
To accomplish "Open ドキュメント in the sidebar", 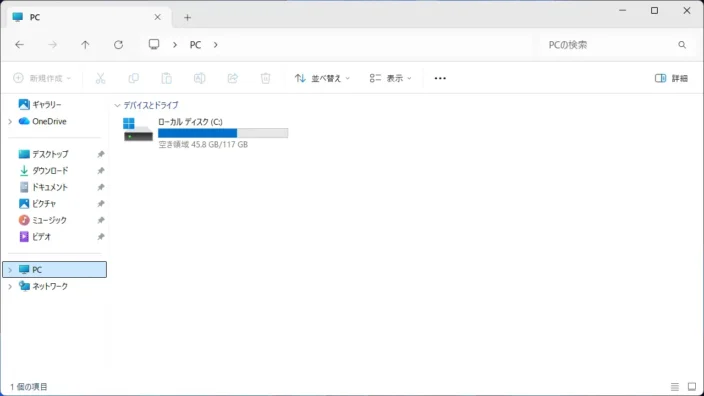I will click(x=49, y=187).
